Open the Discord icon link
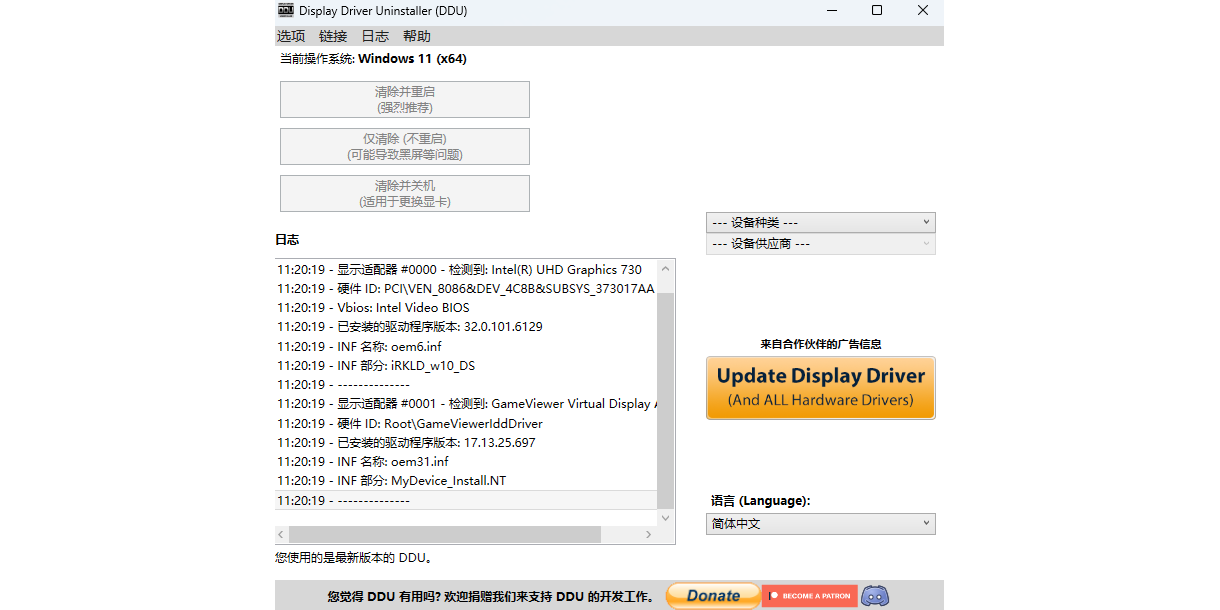Screen dimensions: 1220x610 tap(875, 596)
